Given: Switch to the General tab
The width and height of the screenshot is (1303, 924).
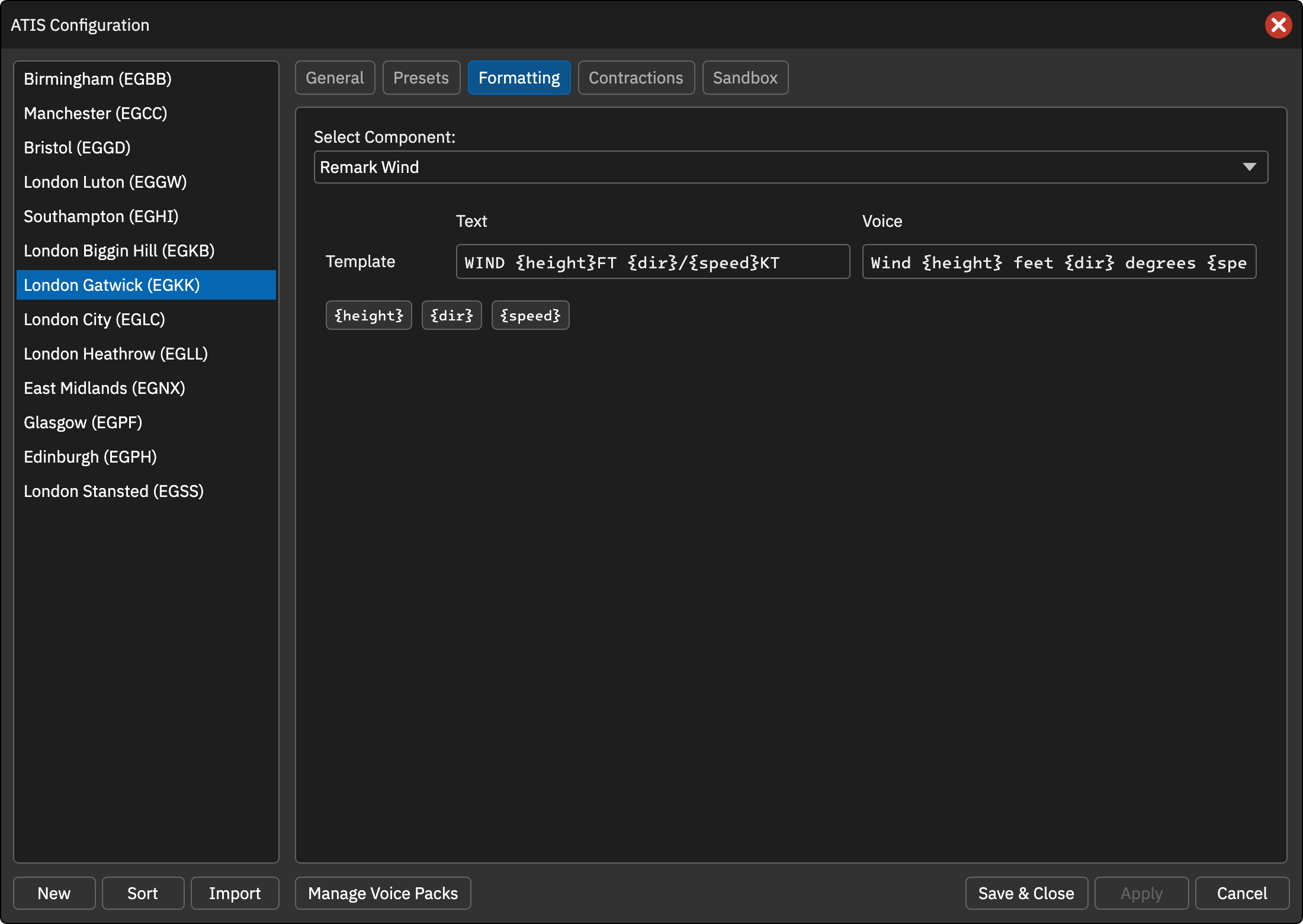Looking at the screenshot, I should pyautogui.click(x=335, y=78).
